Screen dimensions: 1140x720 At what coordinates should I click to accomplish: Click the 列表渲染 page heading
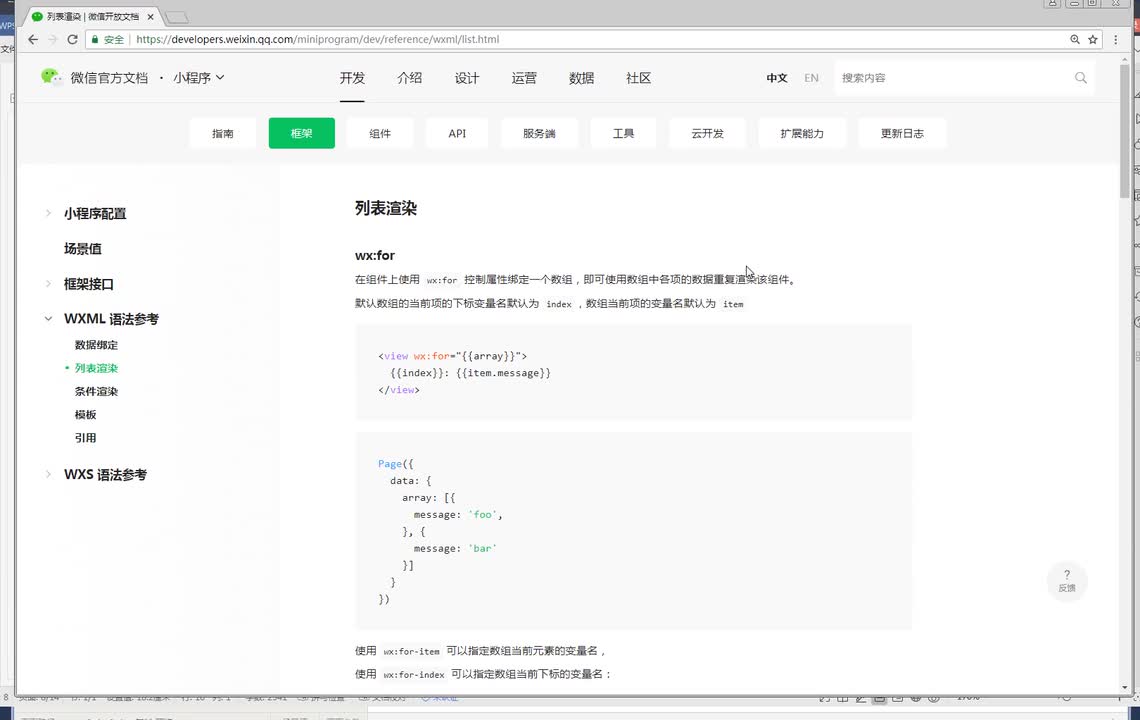(x=386, y=208)
